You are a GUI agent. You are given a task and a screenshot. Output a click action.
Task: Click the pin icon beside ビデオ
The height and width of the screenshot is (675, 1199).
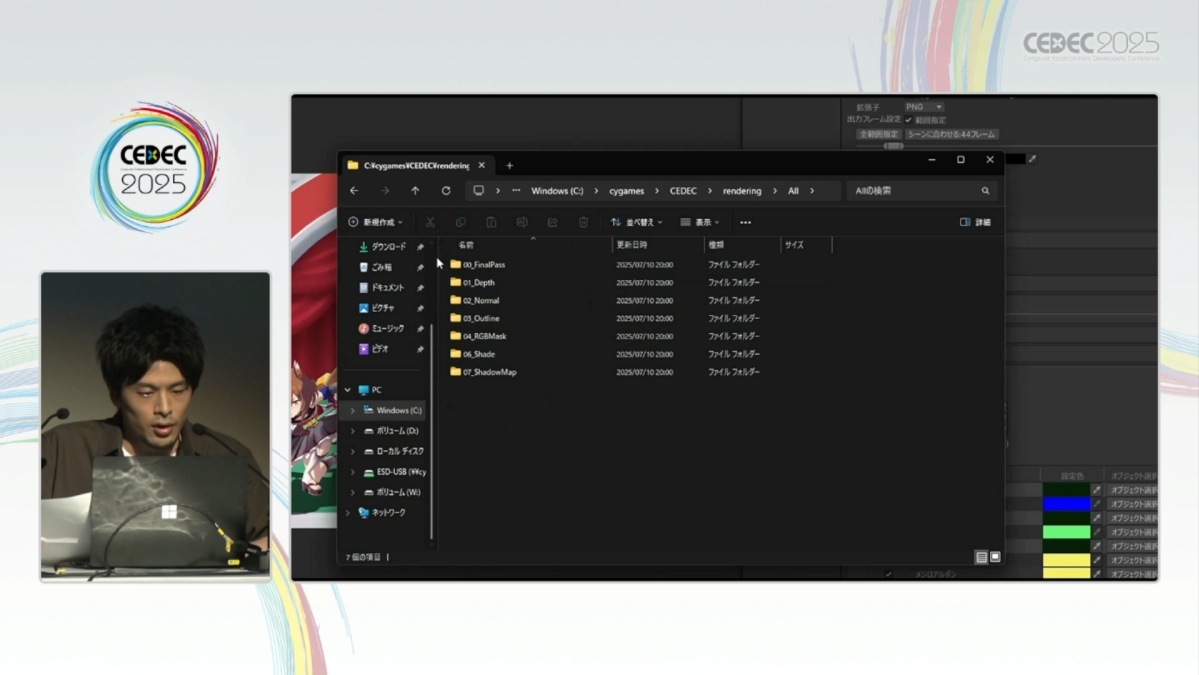click(420, 349)
